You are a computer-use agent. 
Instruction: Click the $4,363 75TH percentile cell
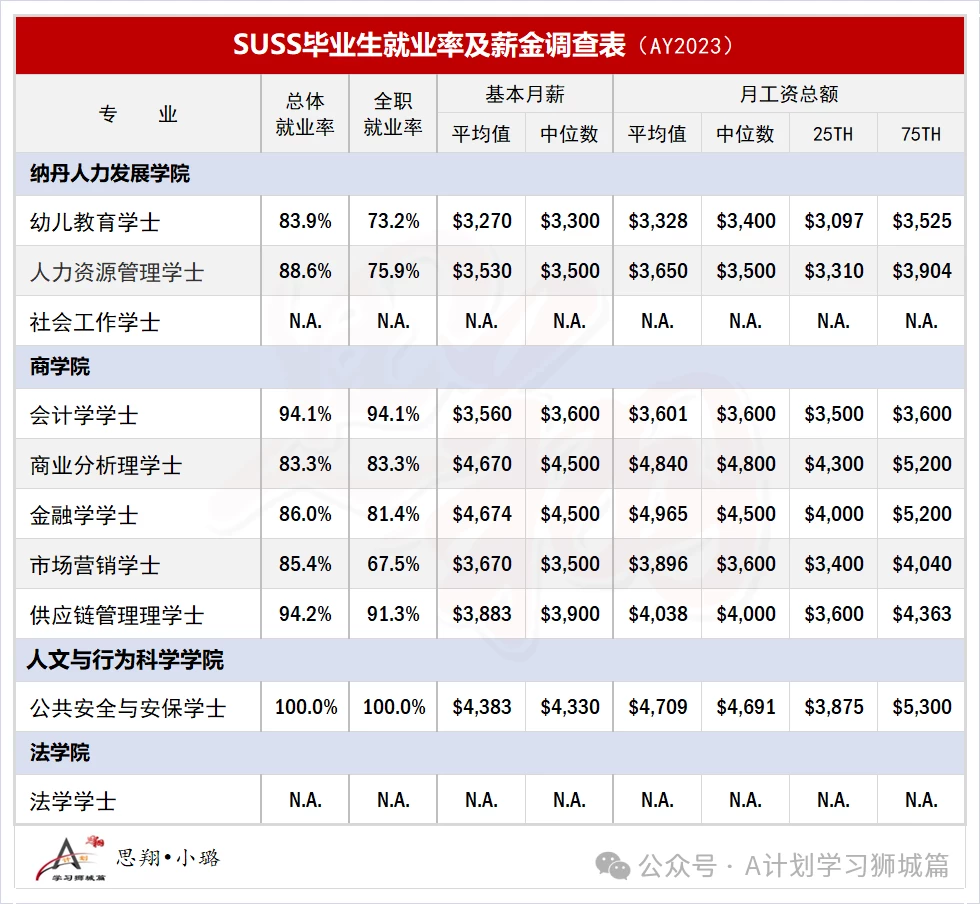pyautogui.click(x=921, y=614)
